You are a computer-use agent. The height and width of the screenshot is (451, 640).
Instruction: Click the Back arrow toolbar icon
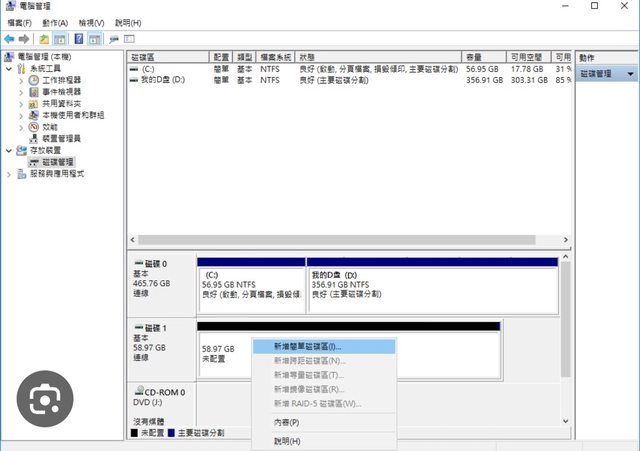tap(9, 38)
